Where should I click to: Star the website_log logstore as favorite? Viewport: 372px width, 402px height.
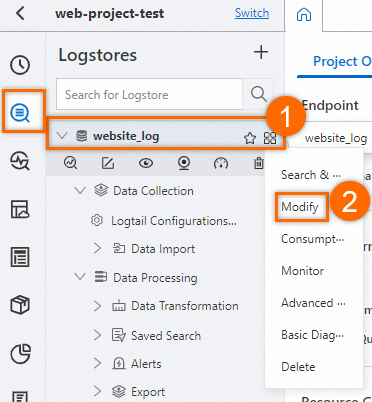[x=250, y=138]
